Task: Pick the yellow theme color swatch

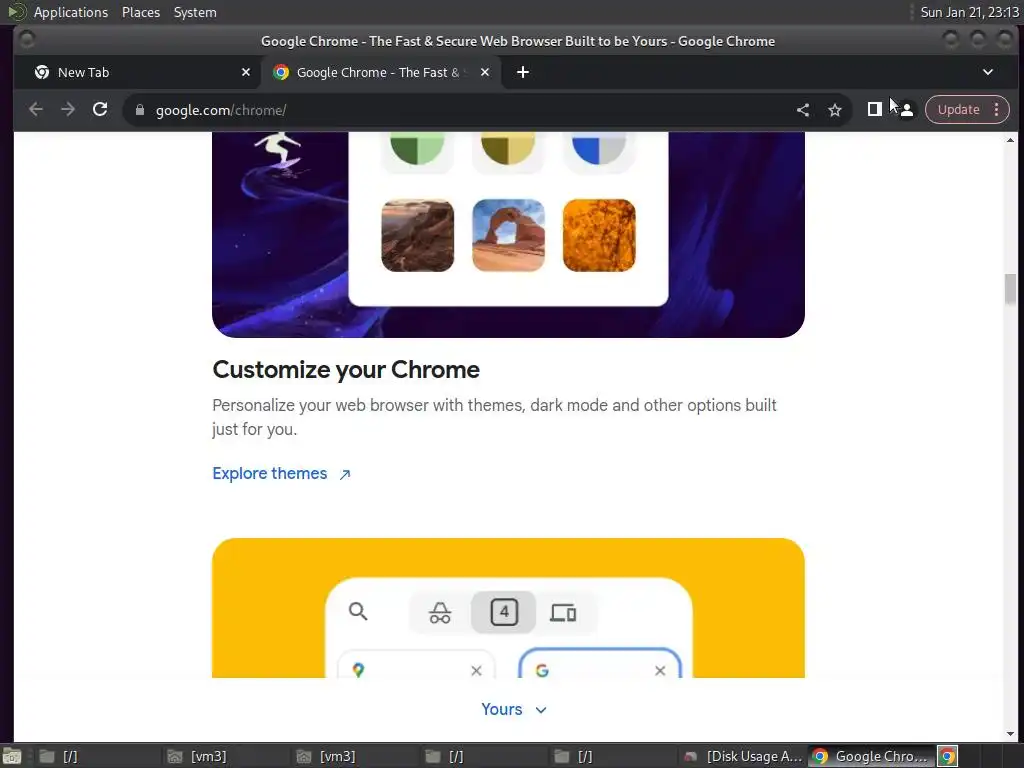Action: point(508,149)
